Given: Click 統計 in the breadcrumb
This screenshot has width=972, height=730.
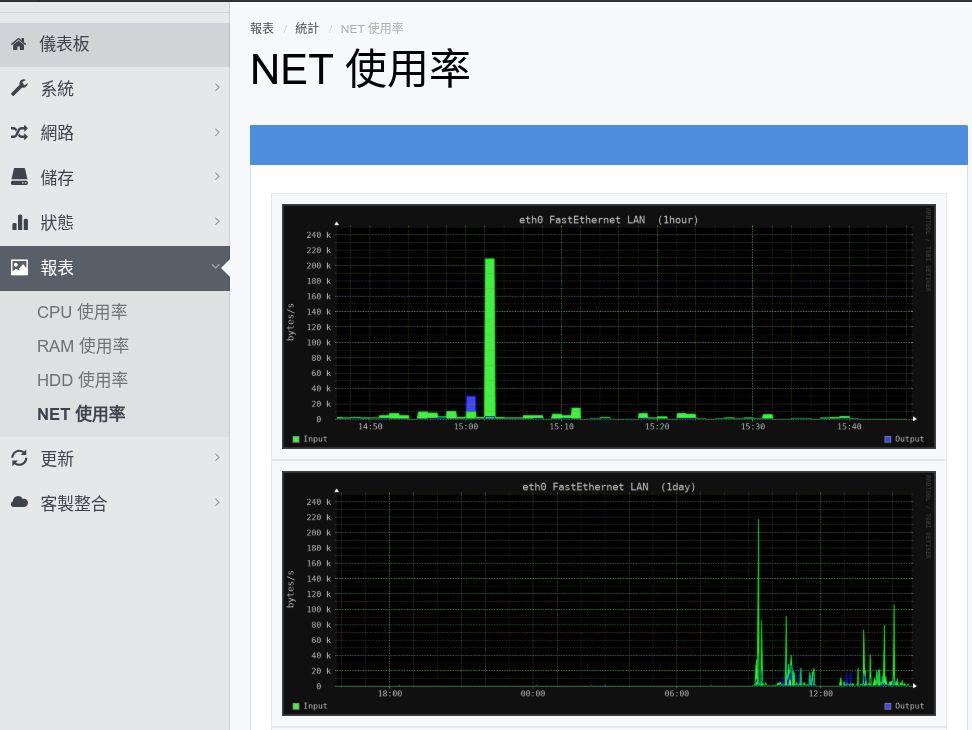Looking at the screenshot, I should [x=307, y=29].
